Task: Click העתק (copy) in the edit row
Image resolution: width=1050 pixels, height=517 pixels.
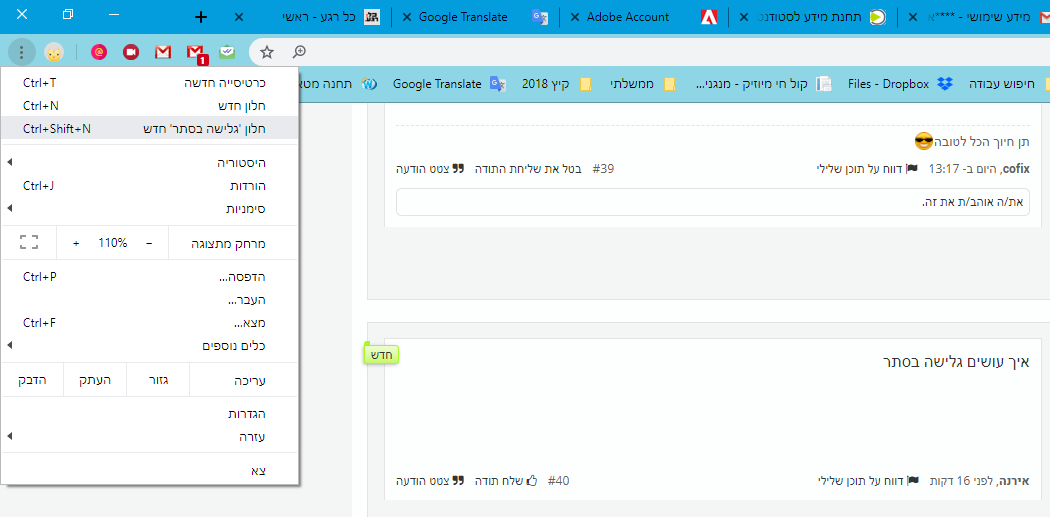Action: click(x=96, y=380)
